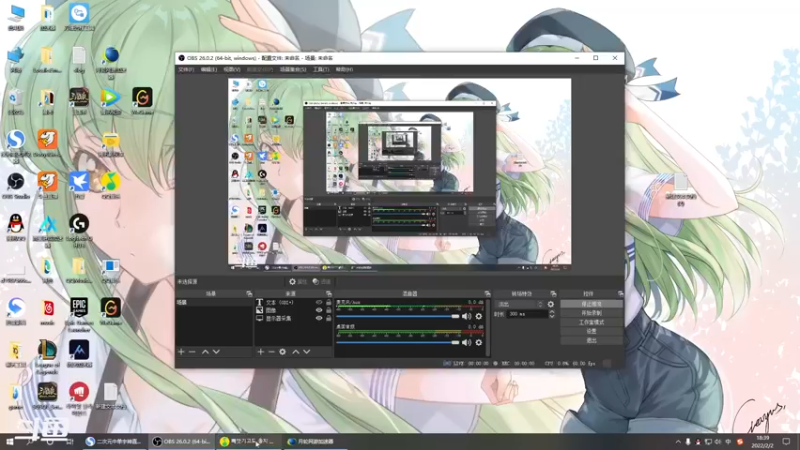Select the scene entry in Scenes list
Screen dimensions: 800x450
click(214, 303)
